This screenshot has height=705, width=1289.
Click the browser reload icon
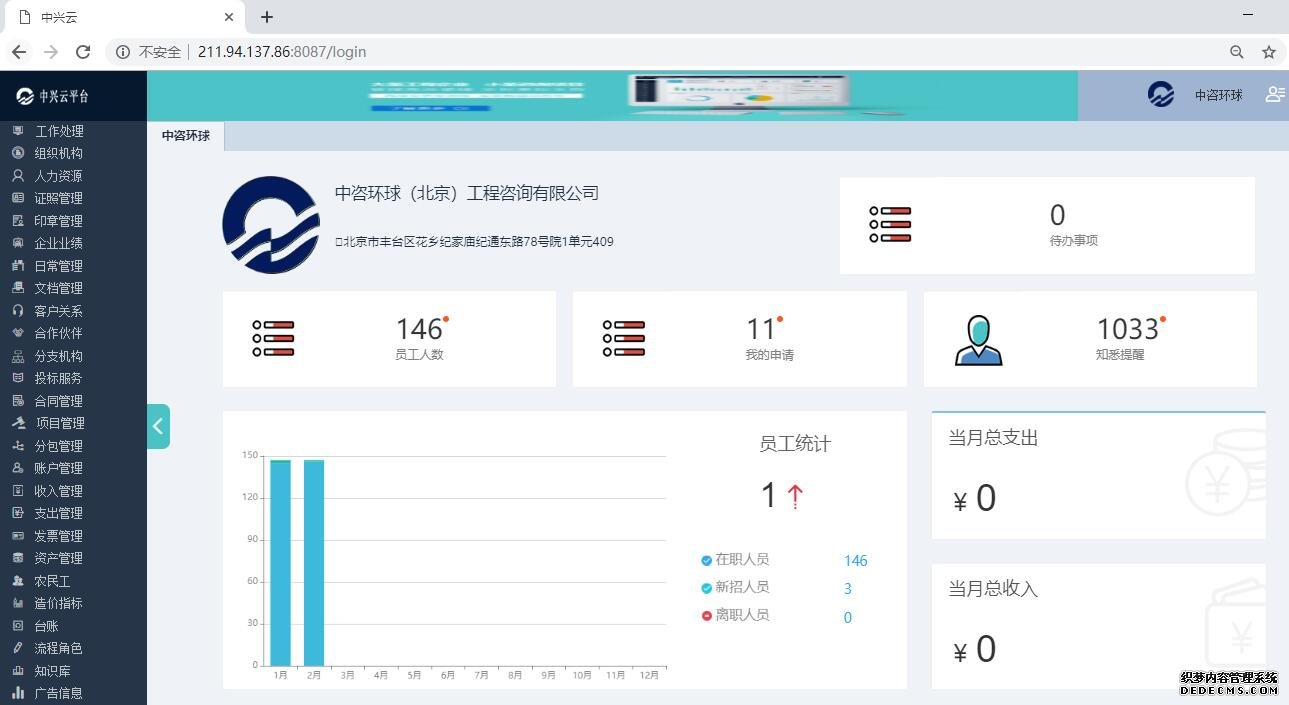click(x=83, y=52)
